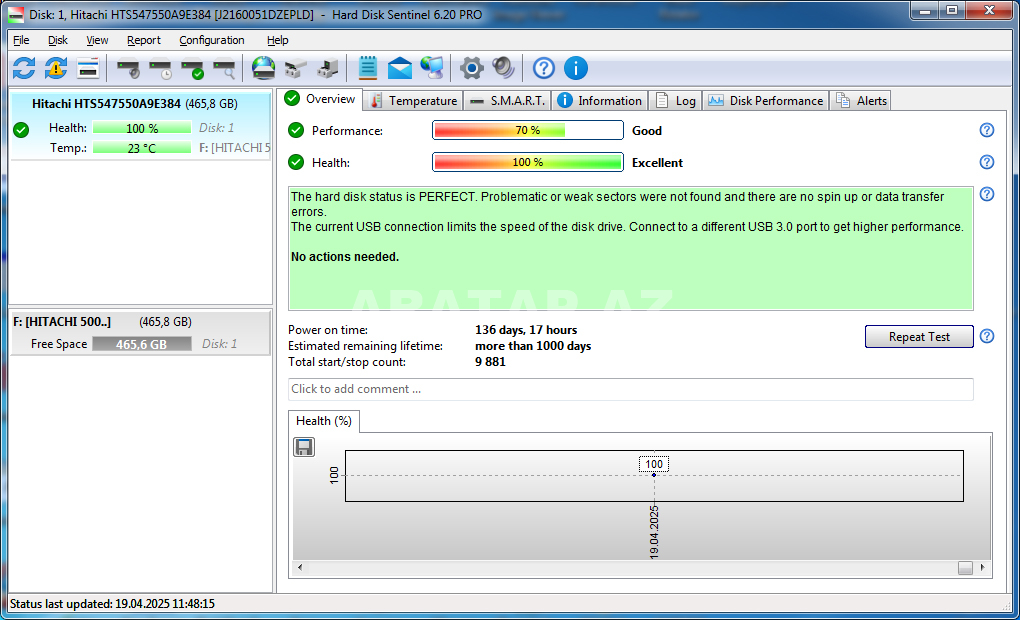Open the File menu
The width and height of the screenshot is (1020, 620).
point(21,40)
